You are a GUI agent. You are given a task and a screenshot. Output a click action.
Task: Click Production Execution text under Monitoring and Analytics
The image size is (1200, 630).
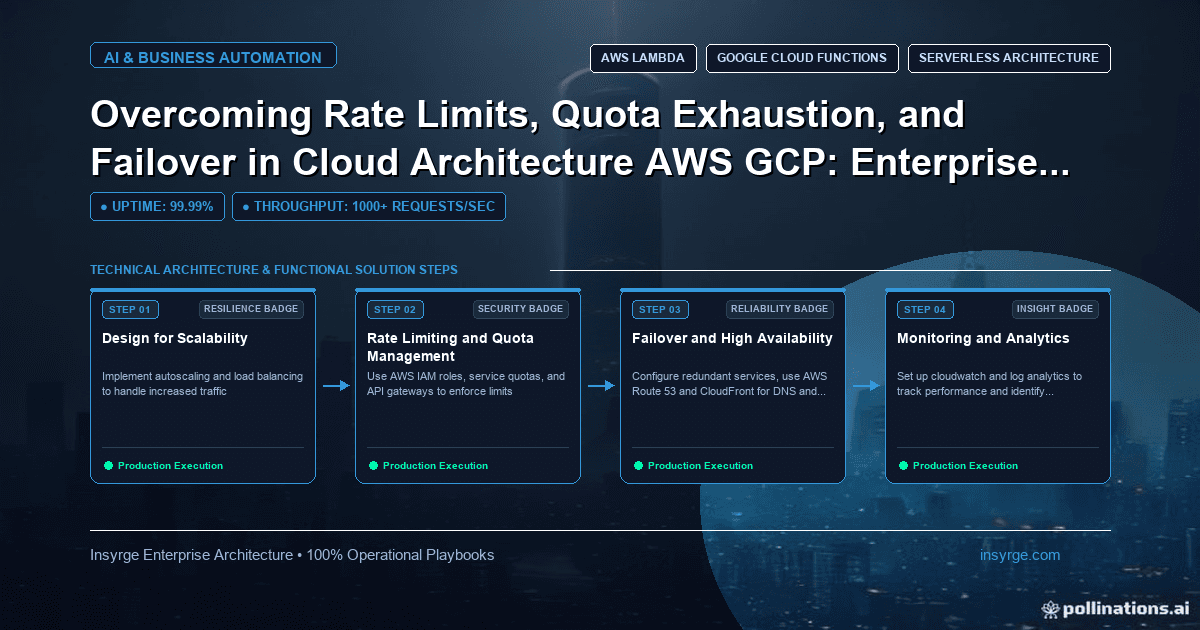[965, 466]
